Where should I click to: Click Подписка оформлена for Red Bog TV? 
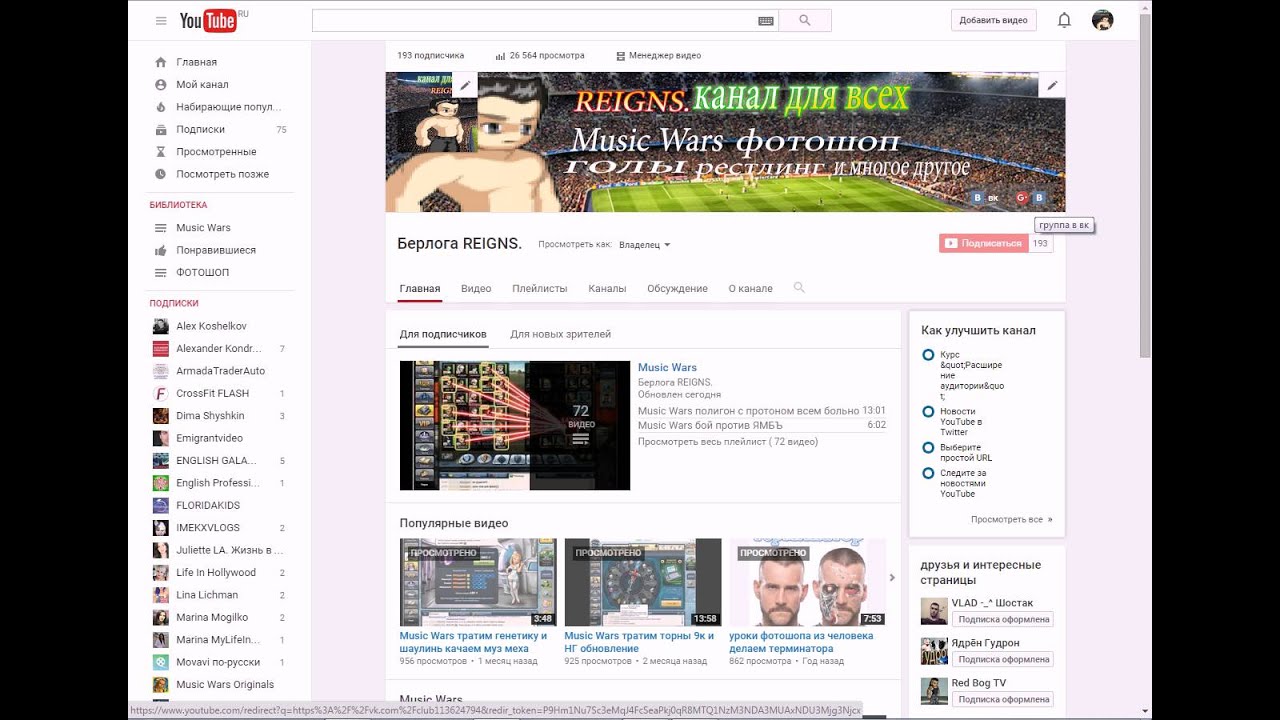click(x=1002, y=700)
